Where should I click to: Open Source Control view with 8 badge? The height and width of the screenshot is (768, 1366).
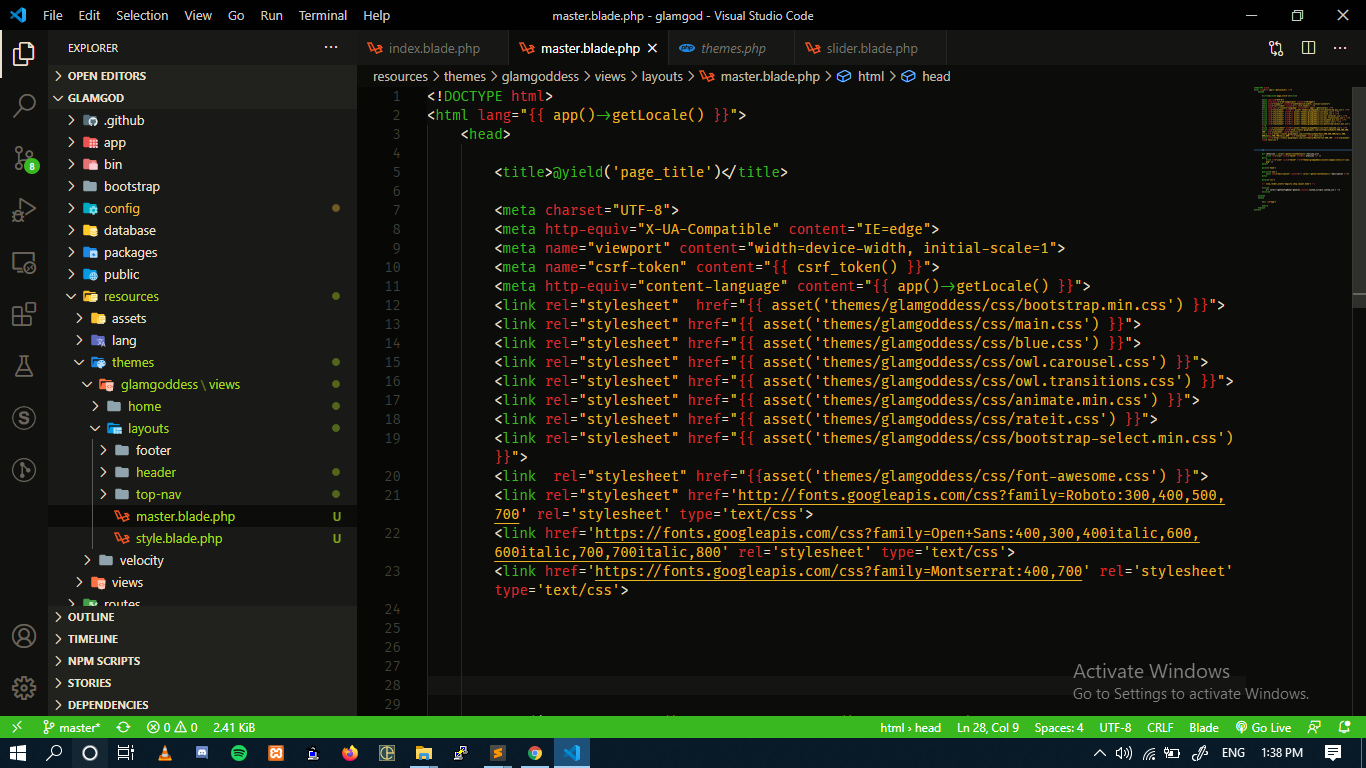(x=24, y=158)
